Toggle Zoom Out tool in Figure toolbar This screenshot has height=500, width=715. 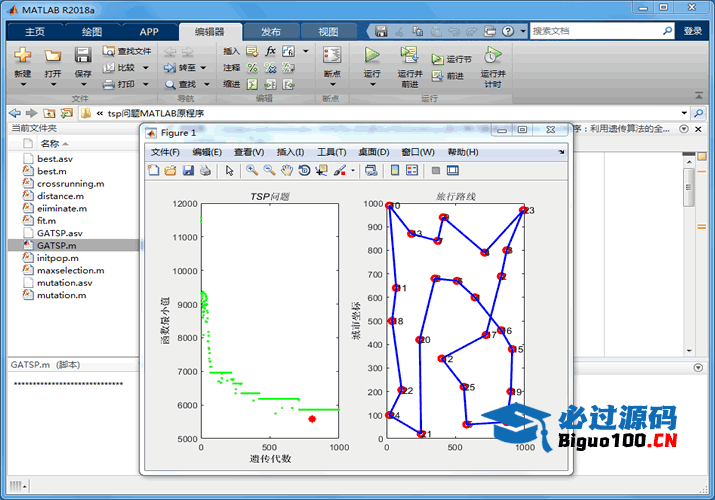[269, 170]
